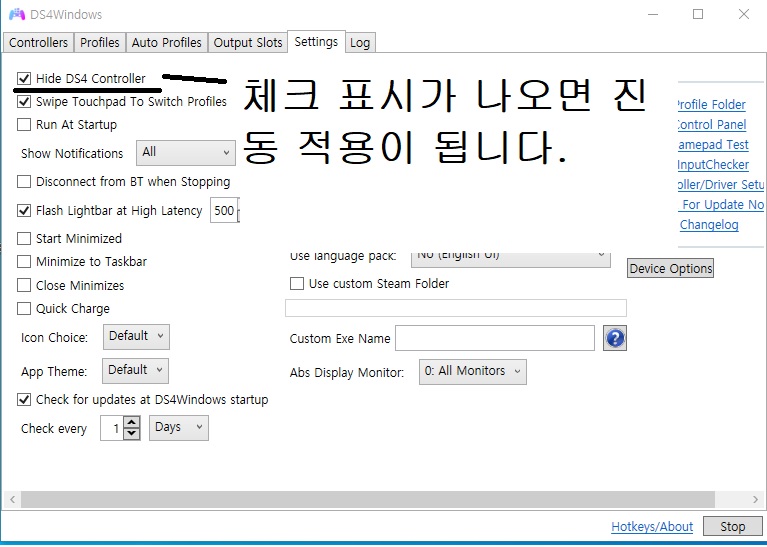767x547 pixels.
Task: Click the latency value field showing 500
Action: 225,210
